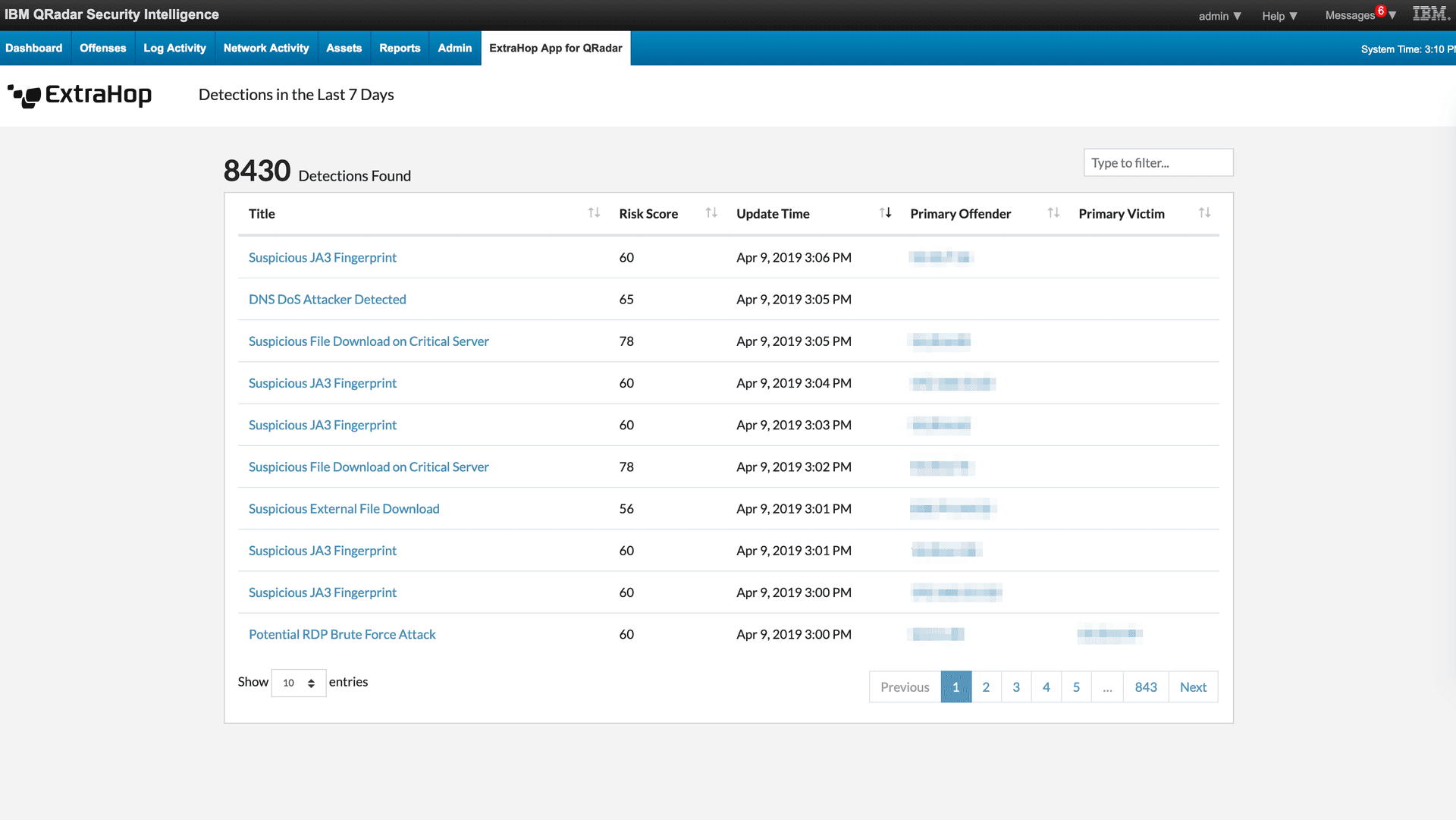This screenshot has width=1456, height=820.
Task: Click the Apr 9, 2019 3:03 PM cell
Action: [794, 425]
